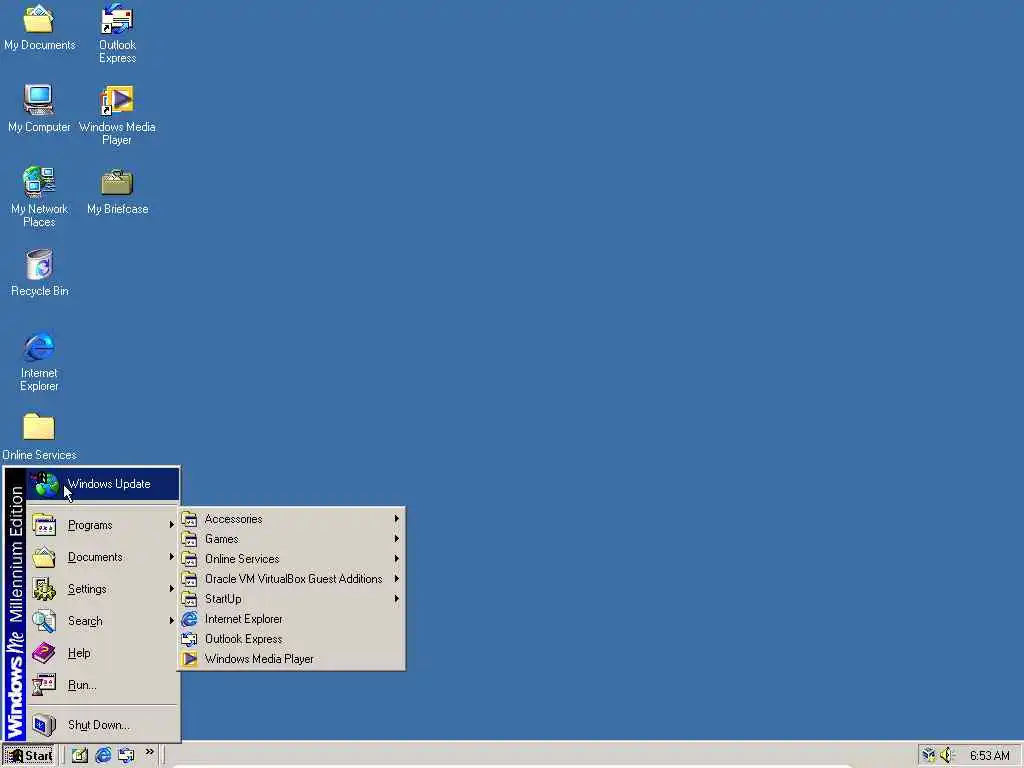This screenshot has height=768, width=1024.
Task: Click the Run icon in Start menu
Action: 44,685
